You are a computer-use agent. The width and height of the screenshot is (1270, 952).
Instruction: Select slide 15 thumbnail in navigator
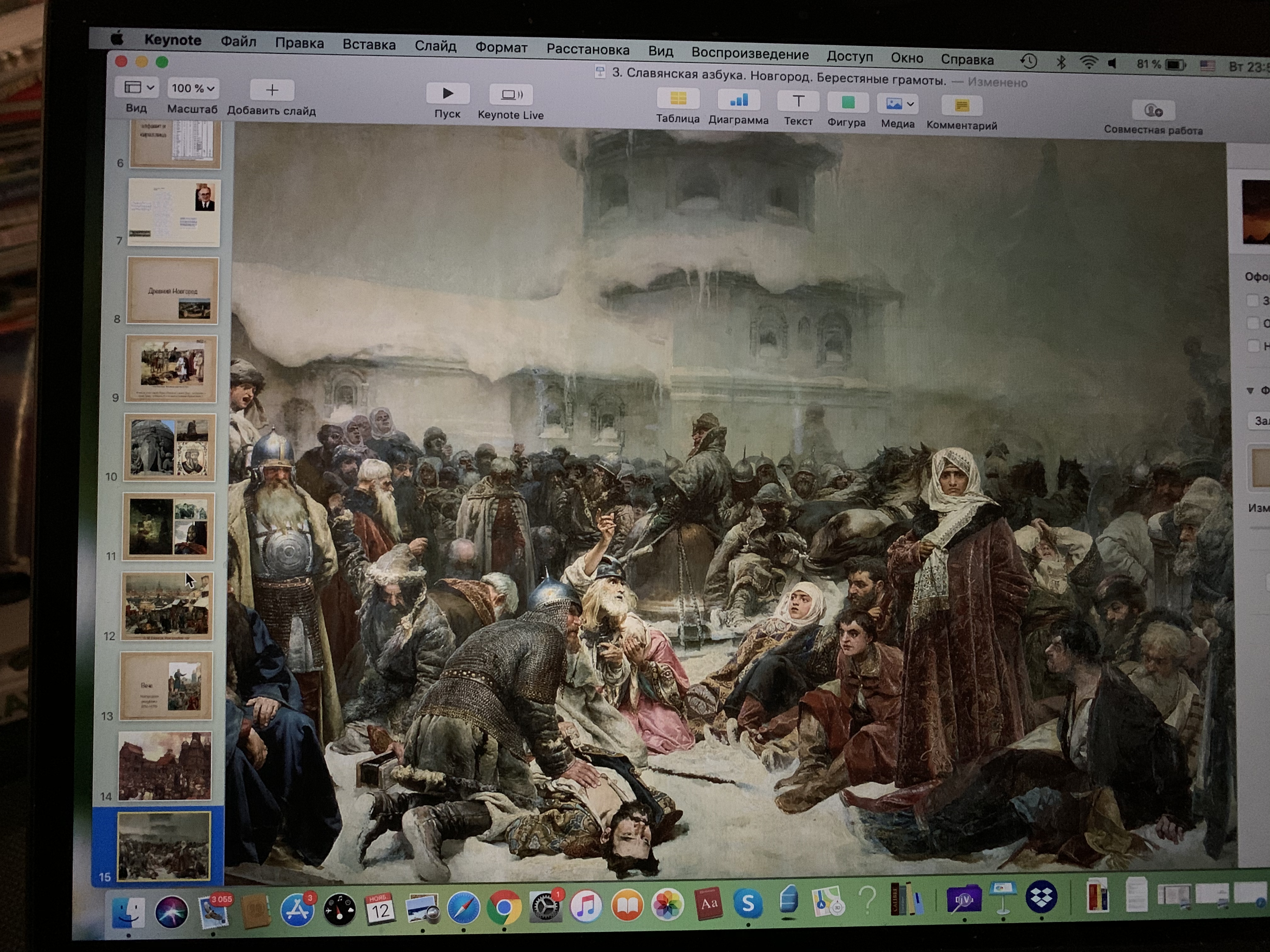click(x=164, y=847)
